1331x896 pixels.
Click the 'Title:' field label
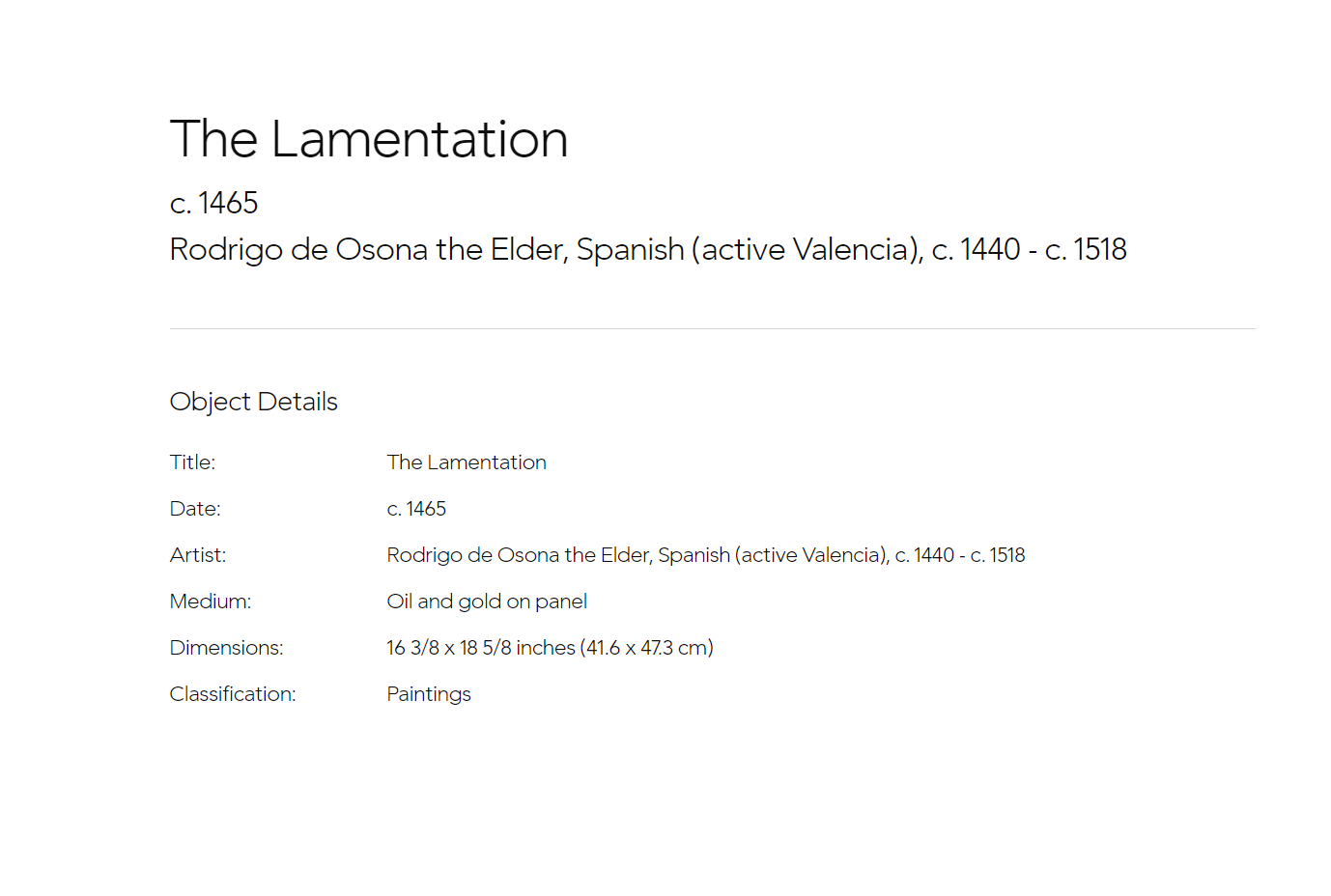(x=192, y=462)
